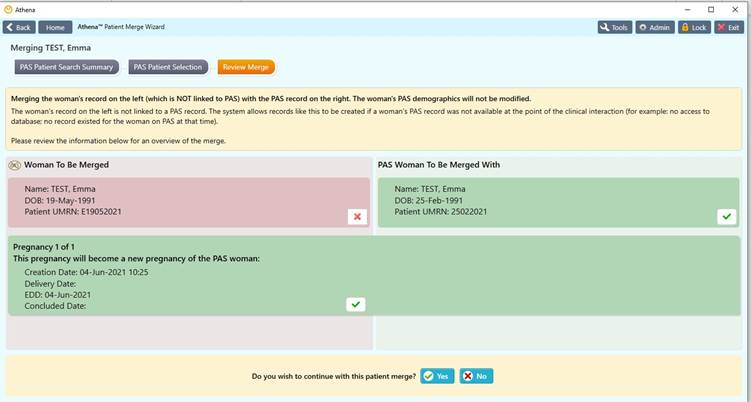Click PAS Woman To Be Merged With heading

[x=439, y=165]
